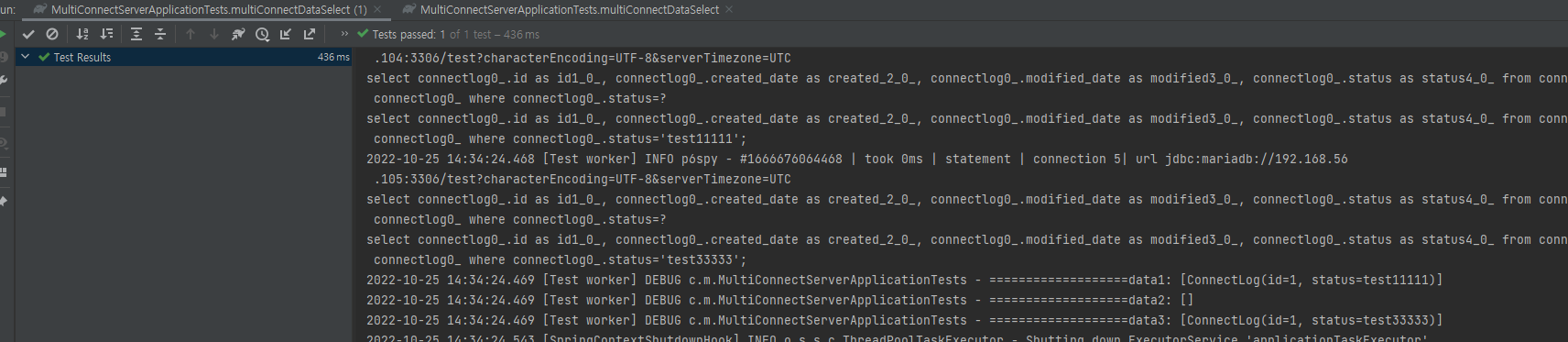The image size is (1568, 342).
Task: Go to next failed test arrow
Action: [214, 34]
